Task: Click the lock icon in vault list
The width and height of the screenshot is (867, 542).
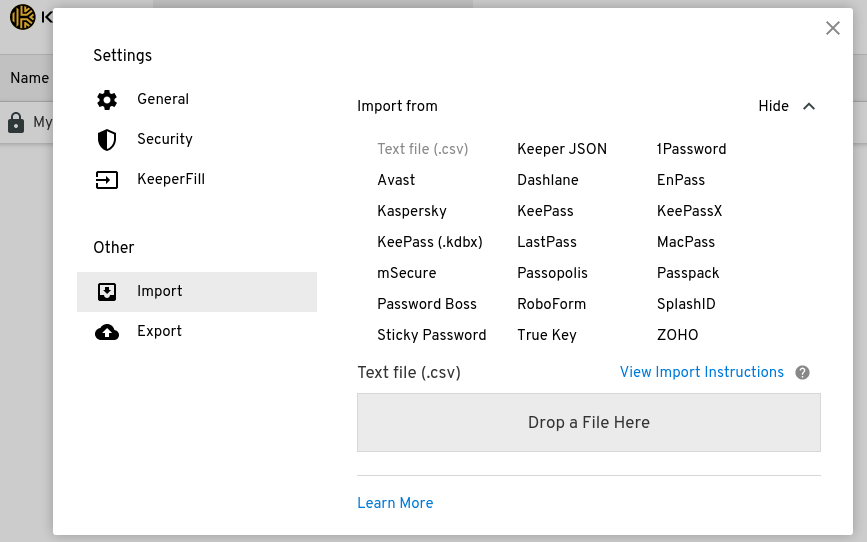Action: point(16,122)
